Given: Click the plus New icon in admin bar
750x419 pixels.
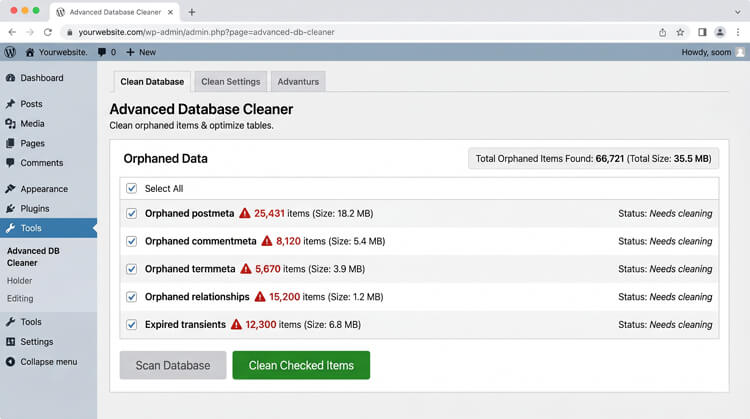Looking at the screenshot, I should [130, 52].
